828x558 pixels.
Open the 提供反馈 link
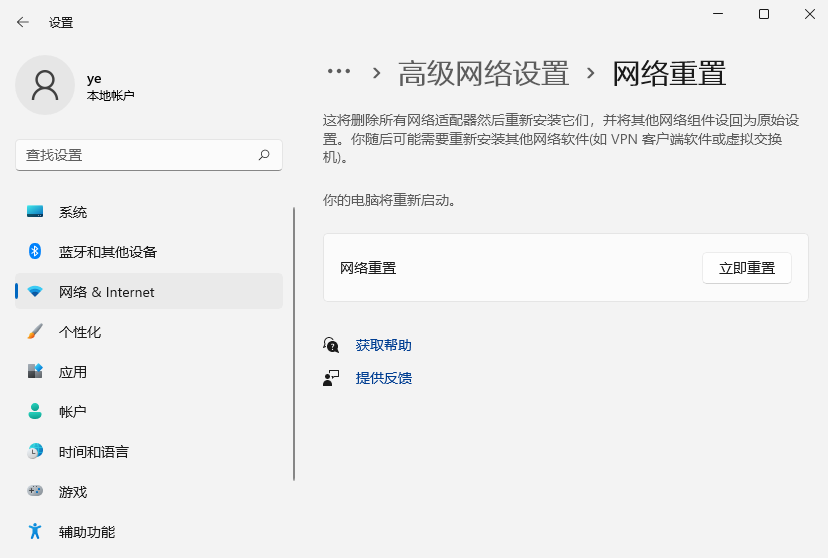tap(383, 378)
